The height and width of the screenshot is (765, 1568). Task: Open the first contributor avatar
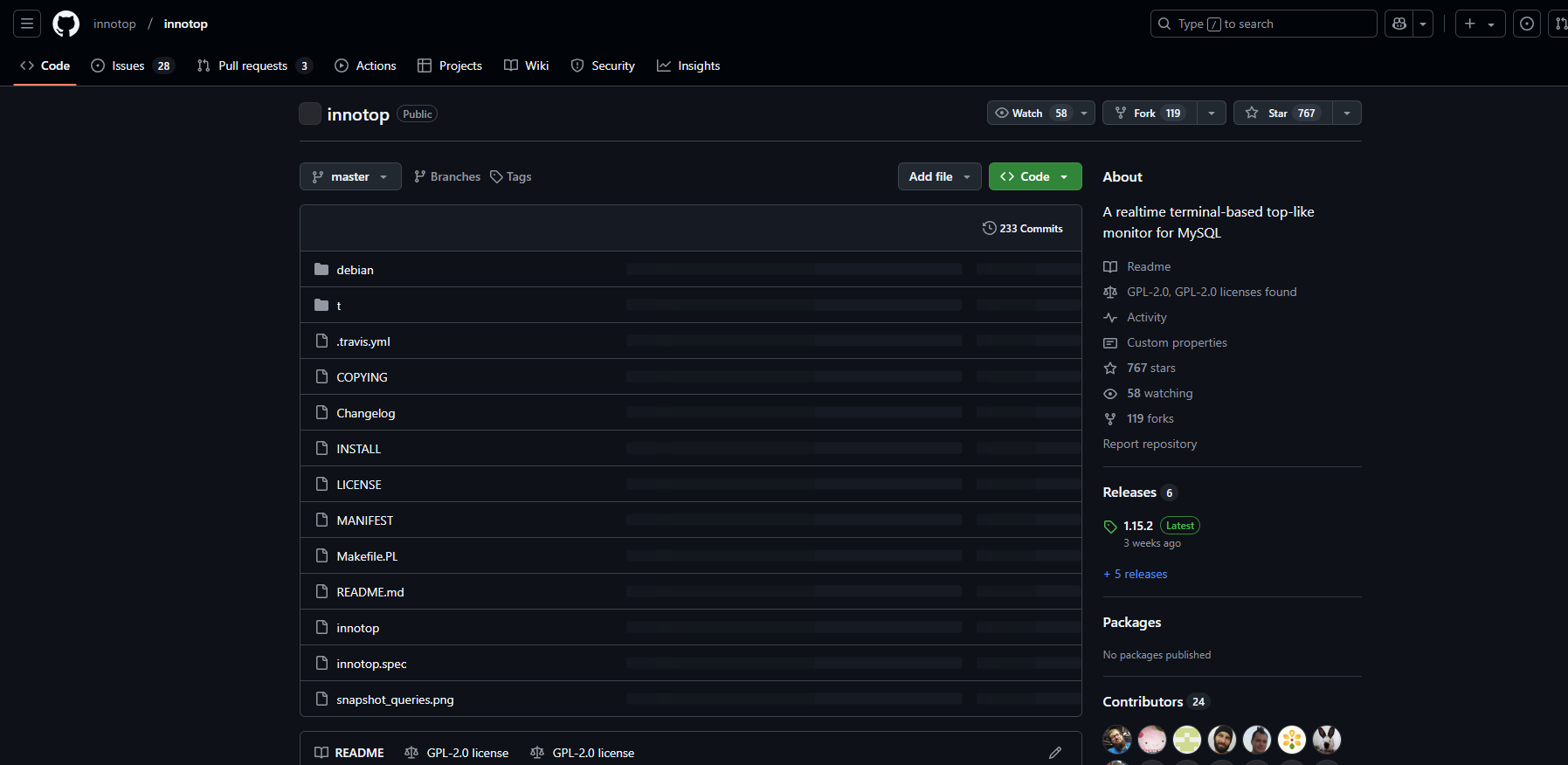(x=1117, y=740)
